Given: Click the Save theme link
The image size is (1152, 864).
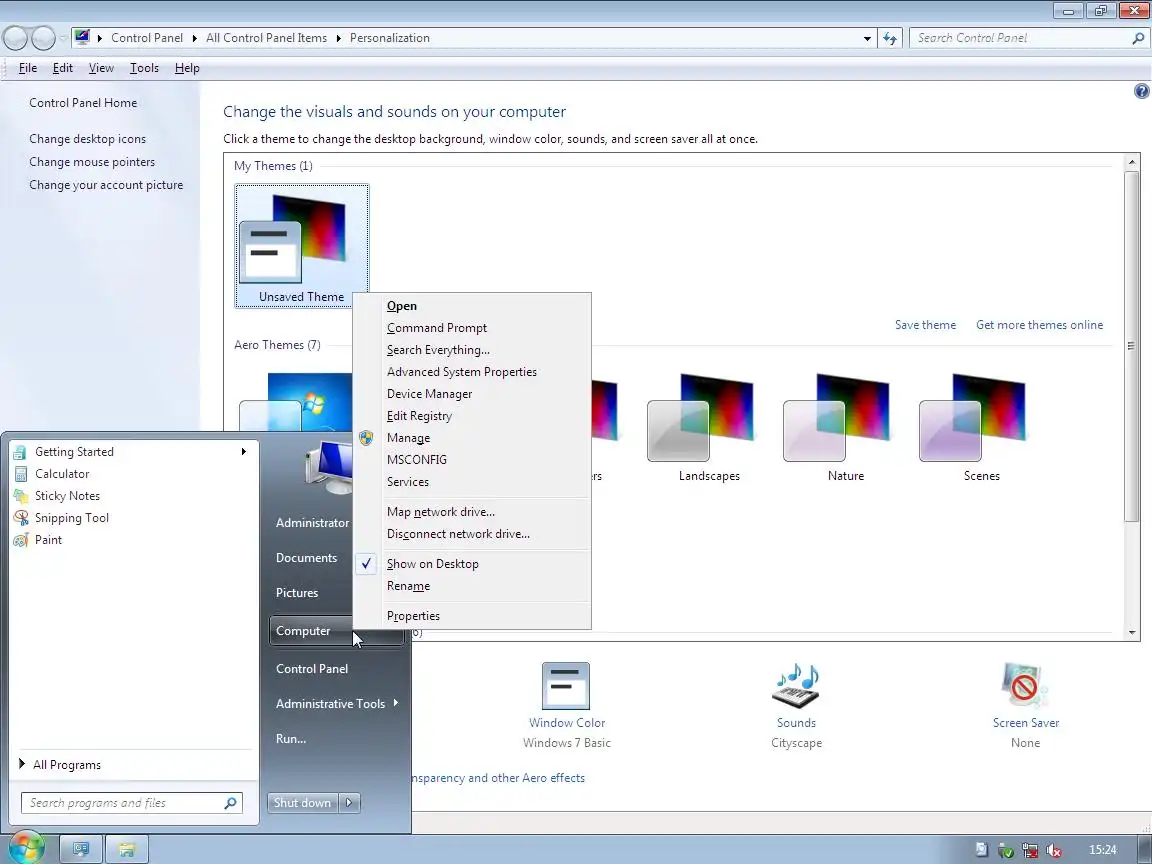Looking at the screenshot, I should click(x=925, y=325).
